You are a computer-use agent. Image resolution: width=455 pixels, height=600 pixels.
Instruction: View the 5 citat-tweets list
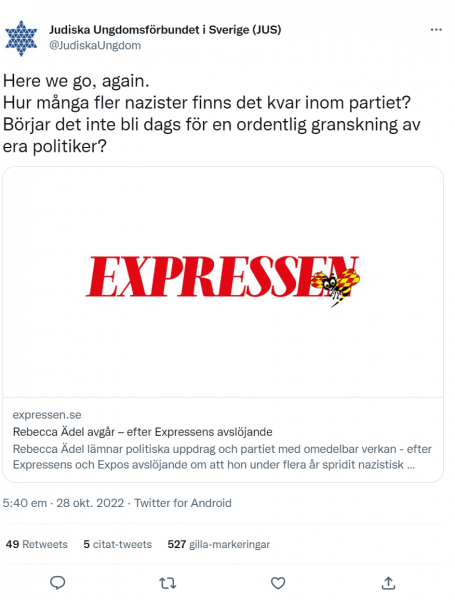pos(117,544)
